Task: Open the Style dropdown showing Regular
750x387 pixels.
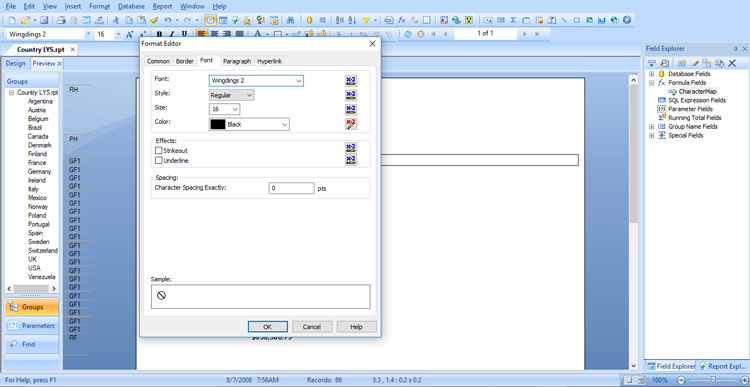Action: coord(232,95)
